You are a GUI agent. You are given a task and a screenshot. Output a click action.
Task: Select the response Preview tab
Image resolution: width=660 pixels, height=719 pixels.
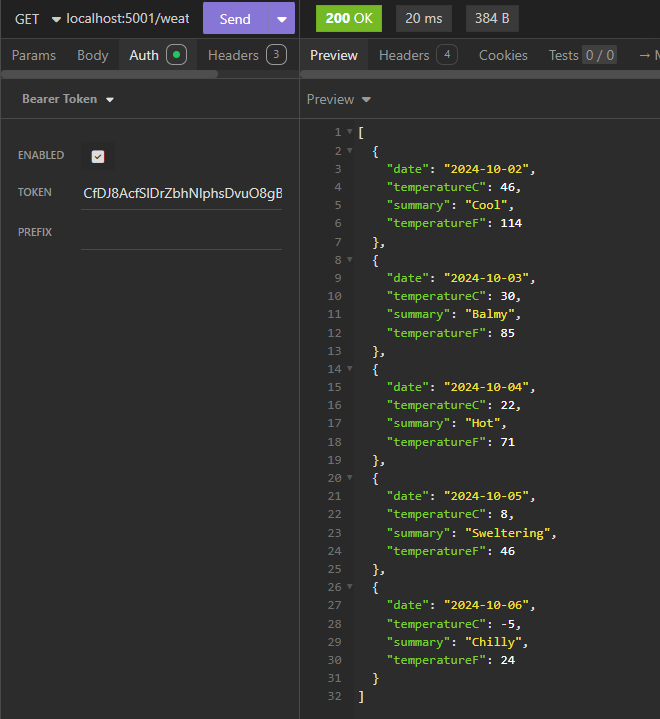(333, 55)
